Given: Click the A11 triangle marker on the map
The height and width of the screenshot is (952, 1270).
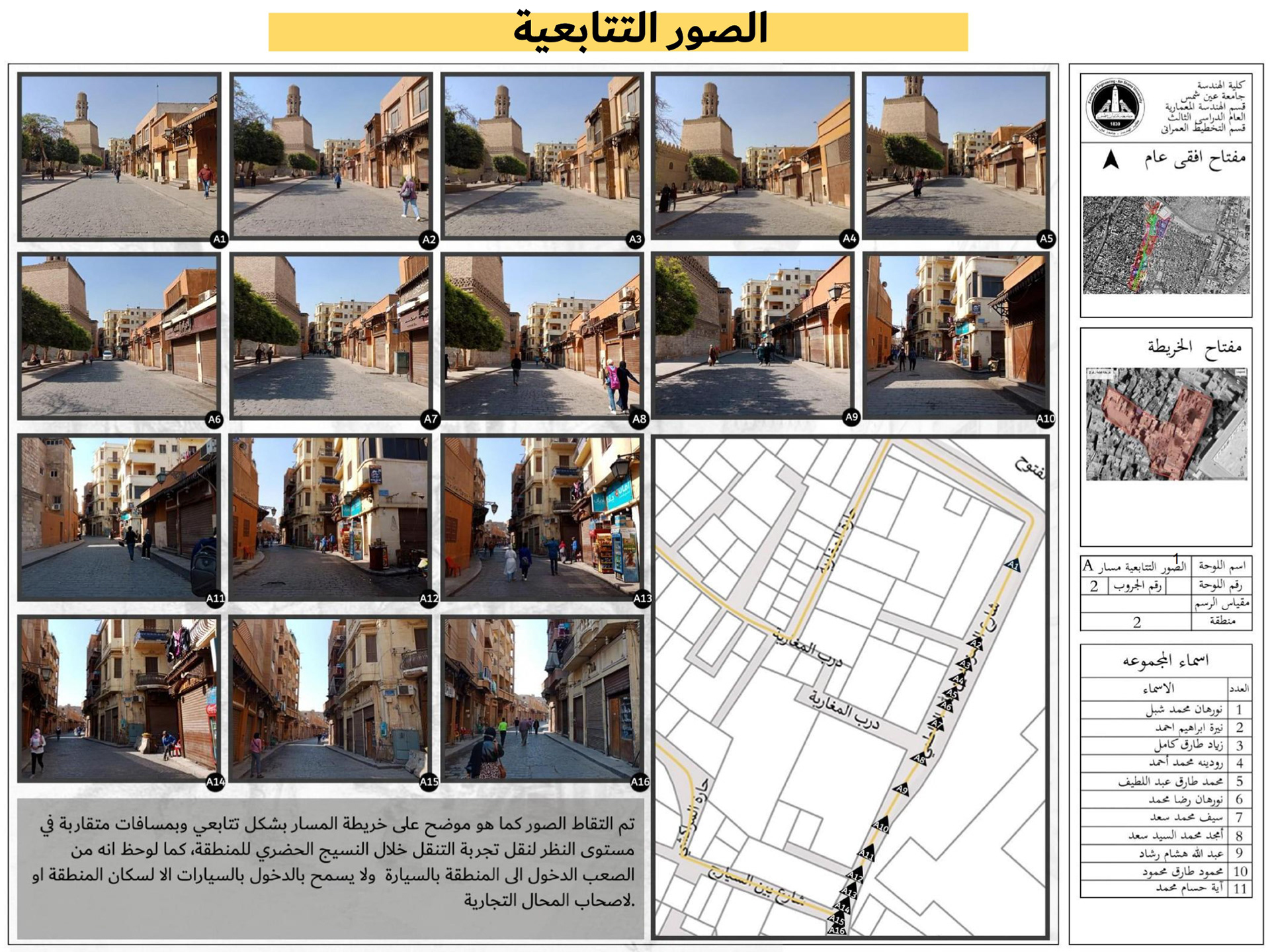Looking at the screenshot, I should click(867, 853).
